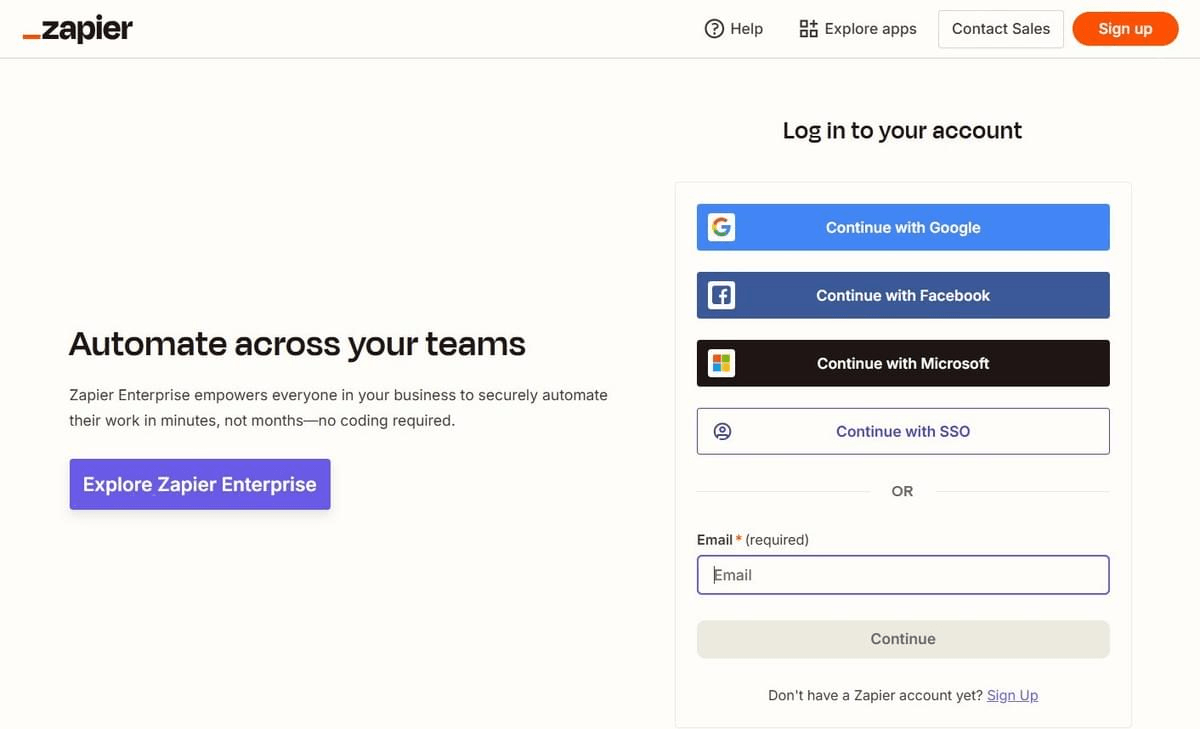Focus the Email input field
The width and height of the screenshot is (1200, 729).
(x=903, y=575)
